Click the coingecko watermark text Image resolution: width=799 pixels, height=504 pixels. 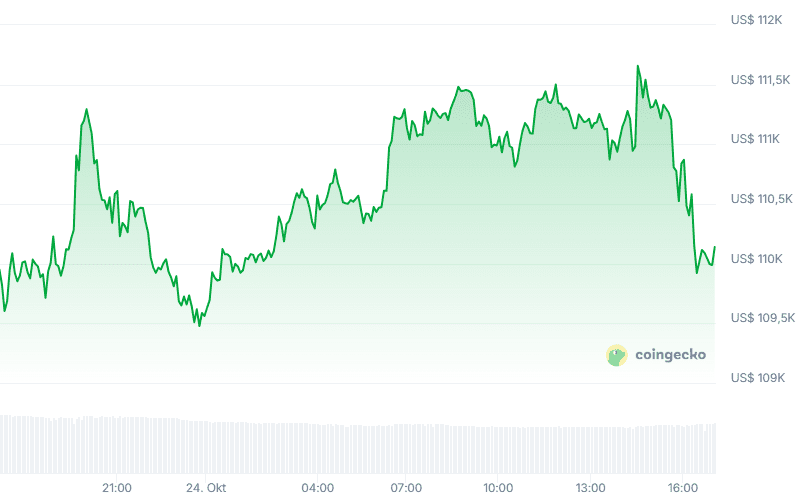(668, 355)
